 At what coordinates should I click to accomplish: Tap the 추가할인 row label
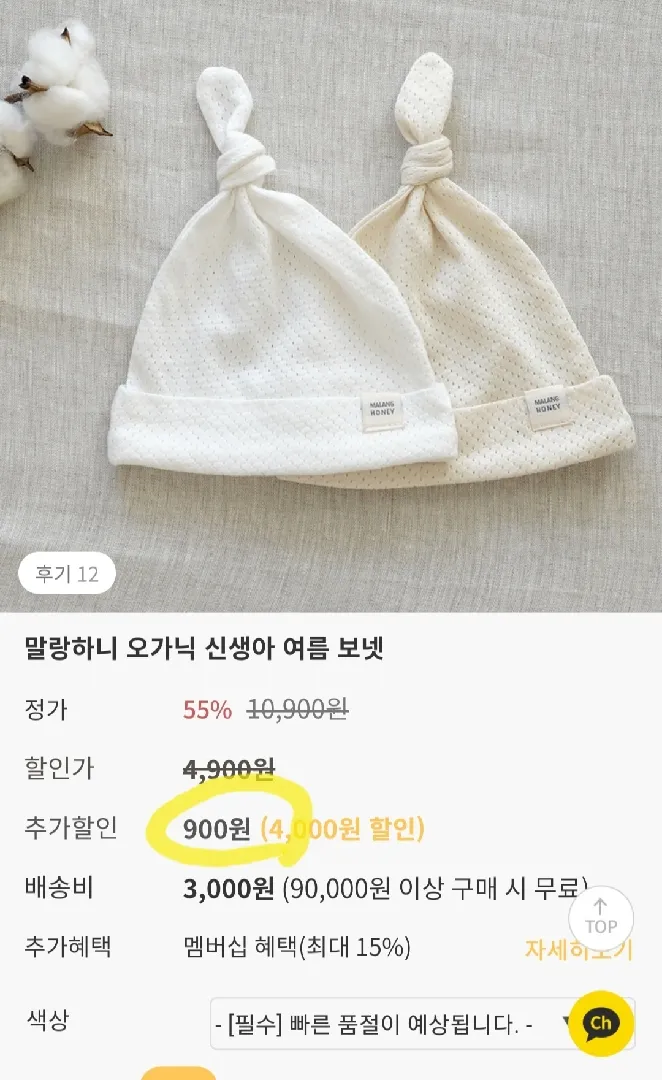[71, 827]
